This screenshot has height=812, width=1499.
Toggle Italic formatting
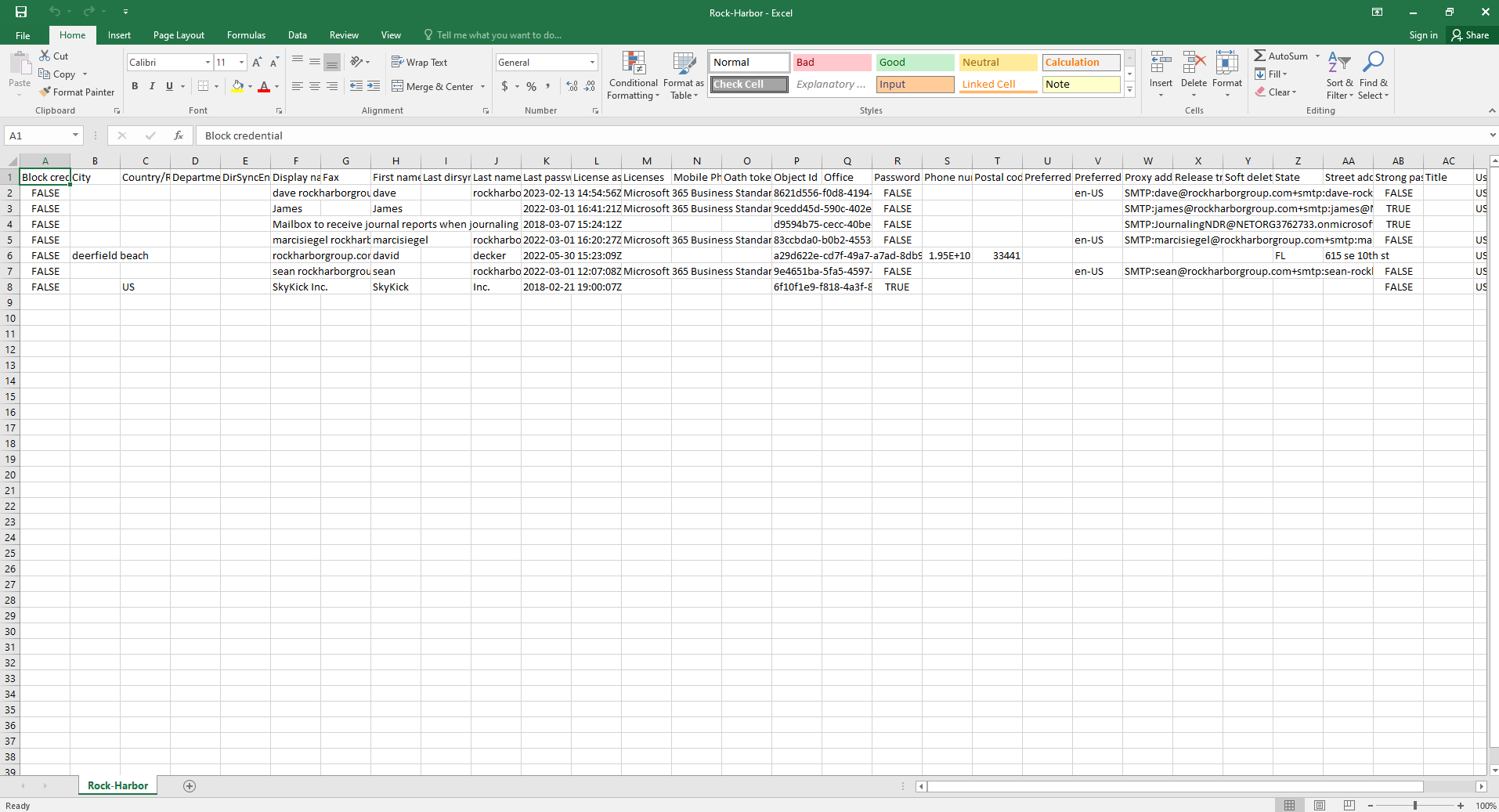point(152,86)
